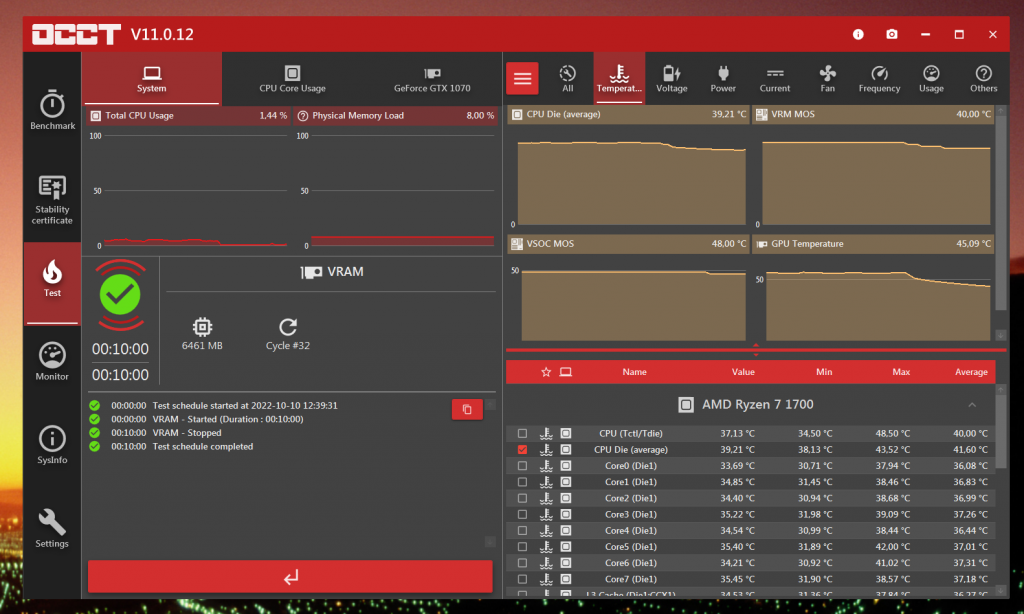Select the Temperature sensors tab

tap(619, 79)
